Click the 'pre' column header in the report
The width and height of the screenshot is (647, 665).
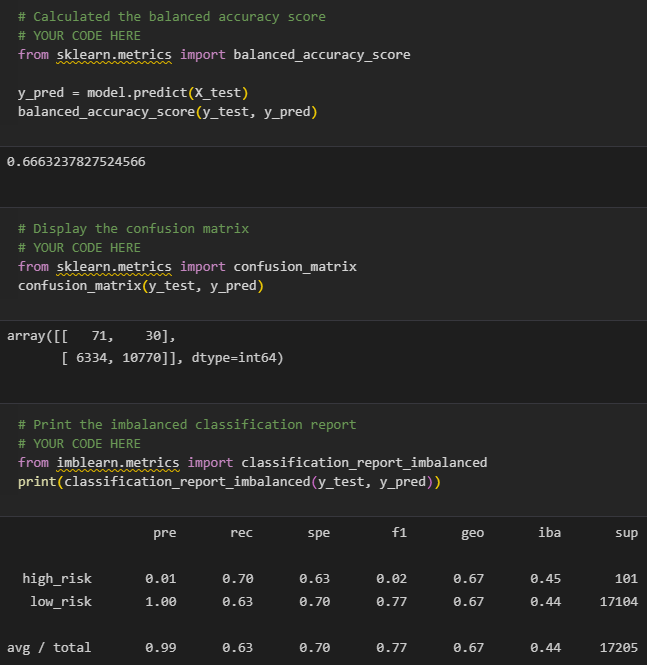[165, 533]
